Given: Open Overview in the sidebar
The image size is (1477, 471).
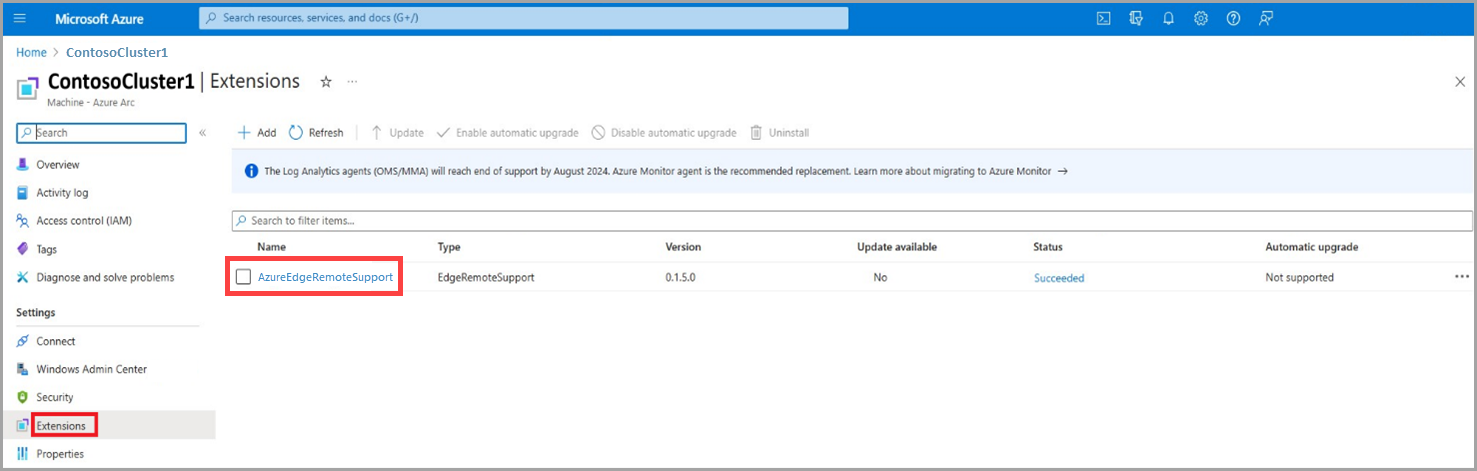Looking at the screenshot, I should [x=58, y=165].
